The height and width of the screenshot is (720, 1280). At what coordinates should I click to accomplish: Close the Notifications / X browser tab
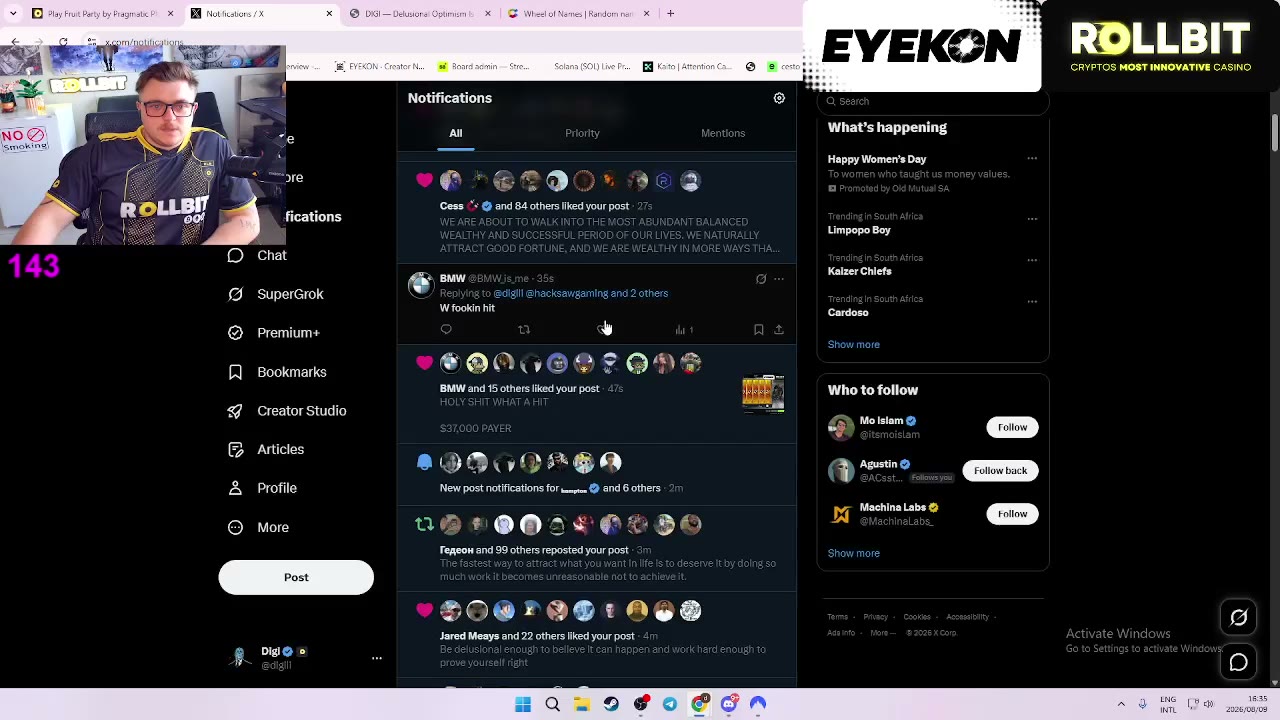[329, 14]
